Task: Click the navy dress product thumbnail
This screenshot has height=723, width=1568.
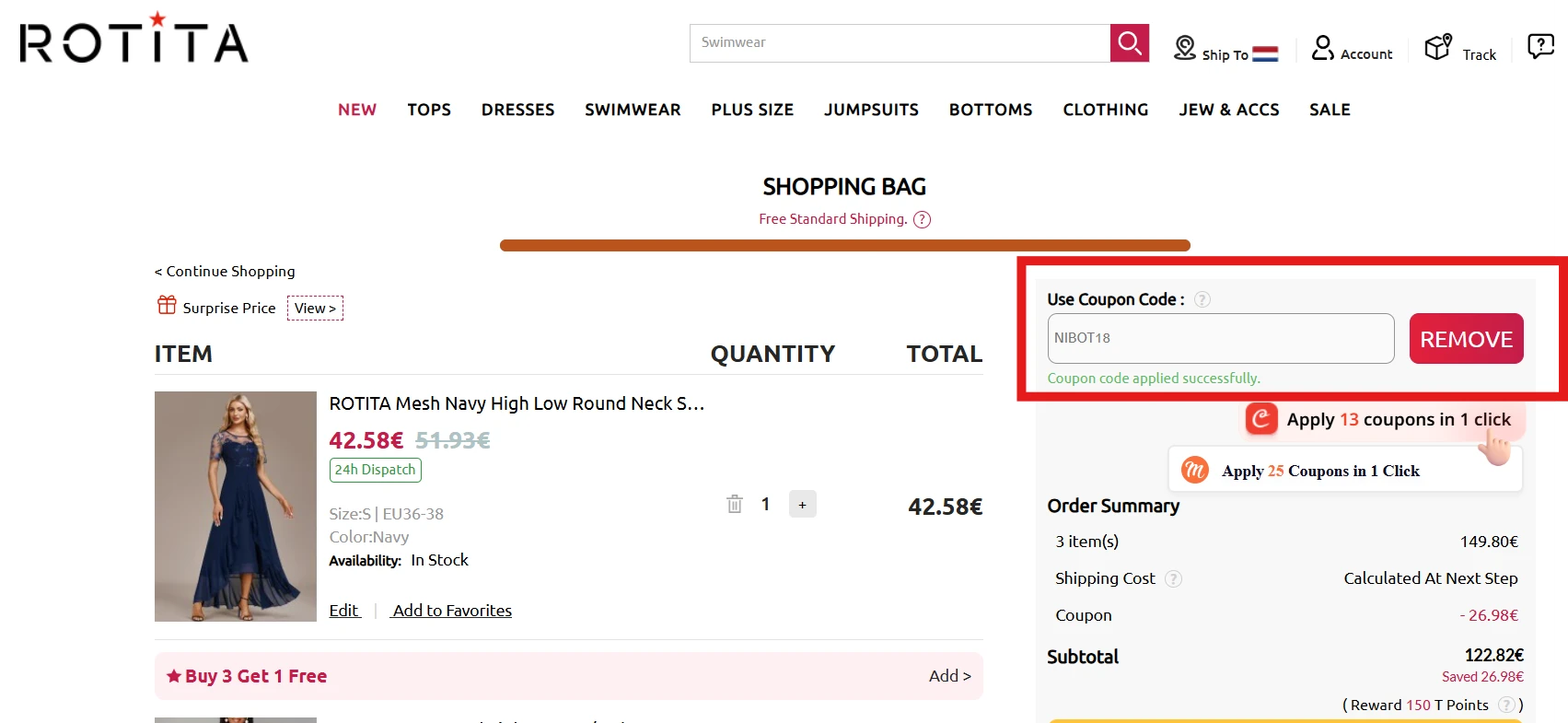Action: [x=236, y=507]
